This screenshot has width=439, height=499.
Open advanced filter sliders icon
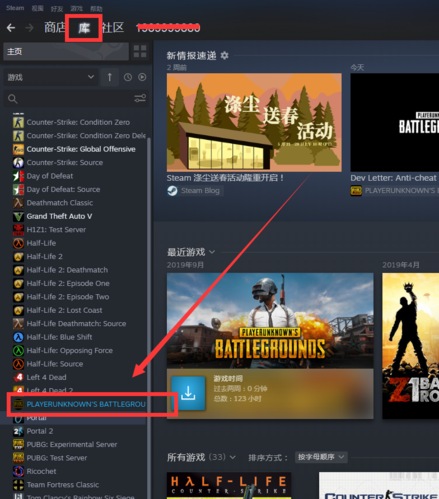coord(140,98)
